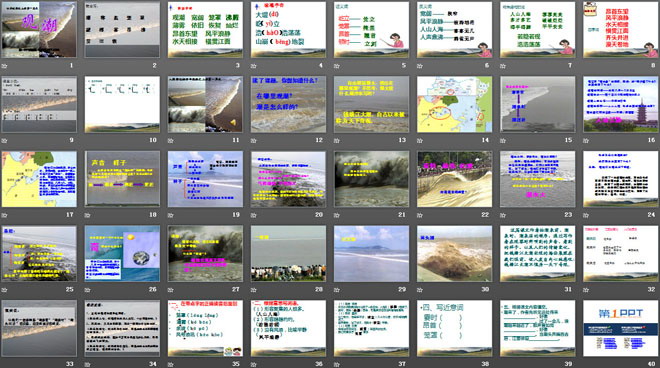This screenshot has width=660, height=368.
Task: Click the animation star icon under slide 5
Action: coord(337,66)
